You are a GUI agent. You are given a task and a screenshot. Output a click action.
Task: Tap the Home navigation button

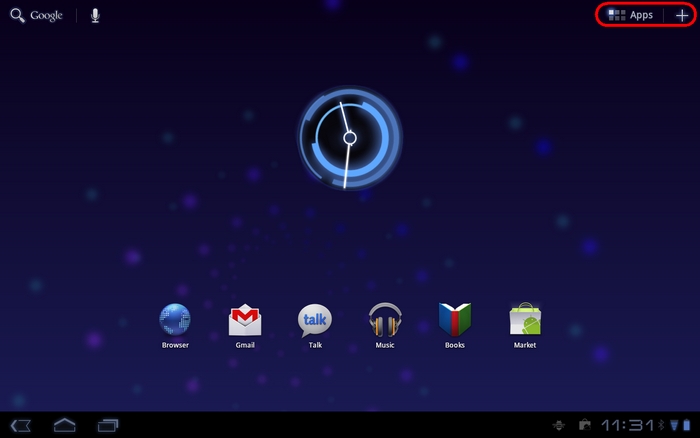click(x=65, y=425)
